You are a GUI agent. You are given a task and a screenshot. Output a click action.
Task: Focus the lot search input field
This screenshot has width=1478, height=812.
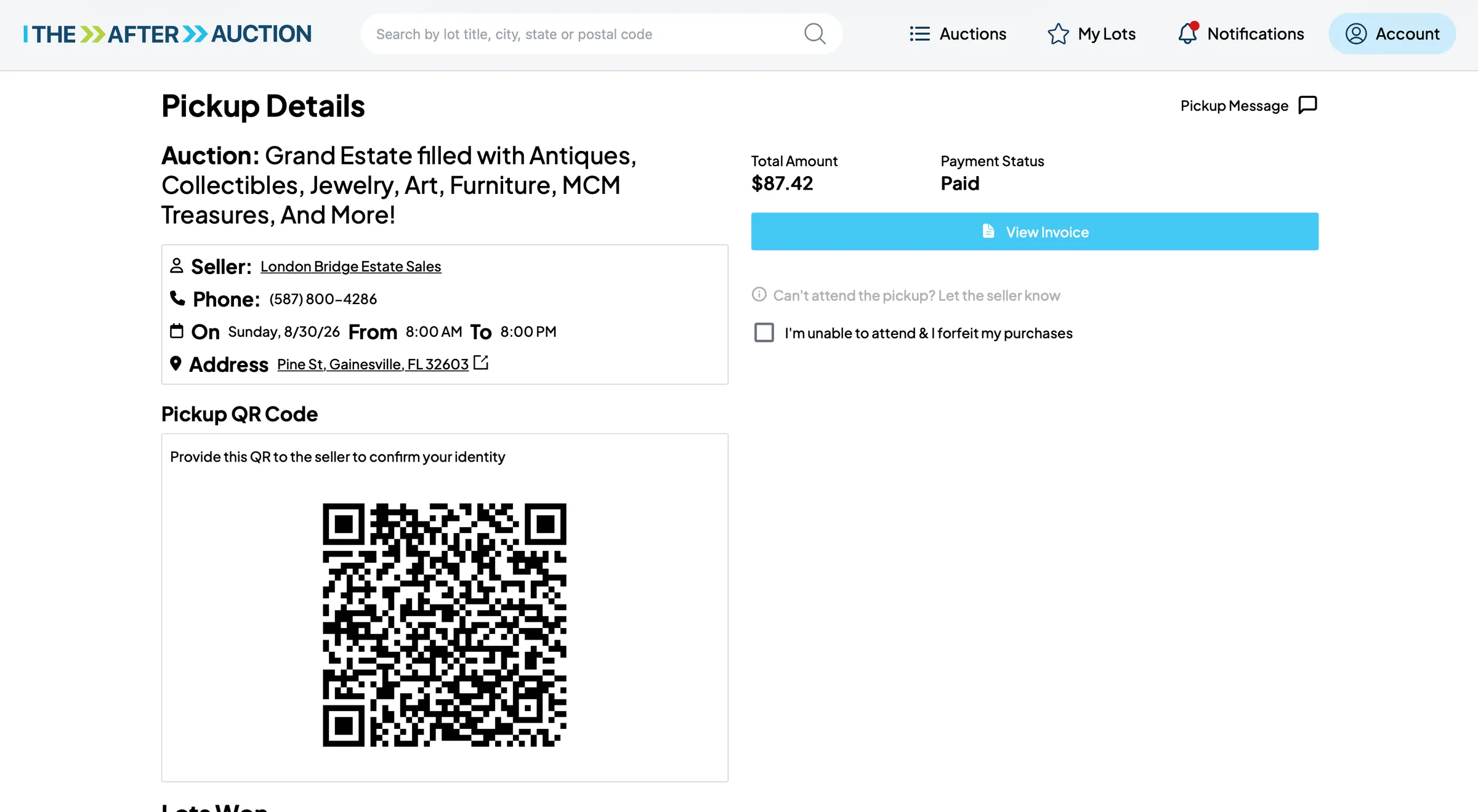click(x=601, y=34)
